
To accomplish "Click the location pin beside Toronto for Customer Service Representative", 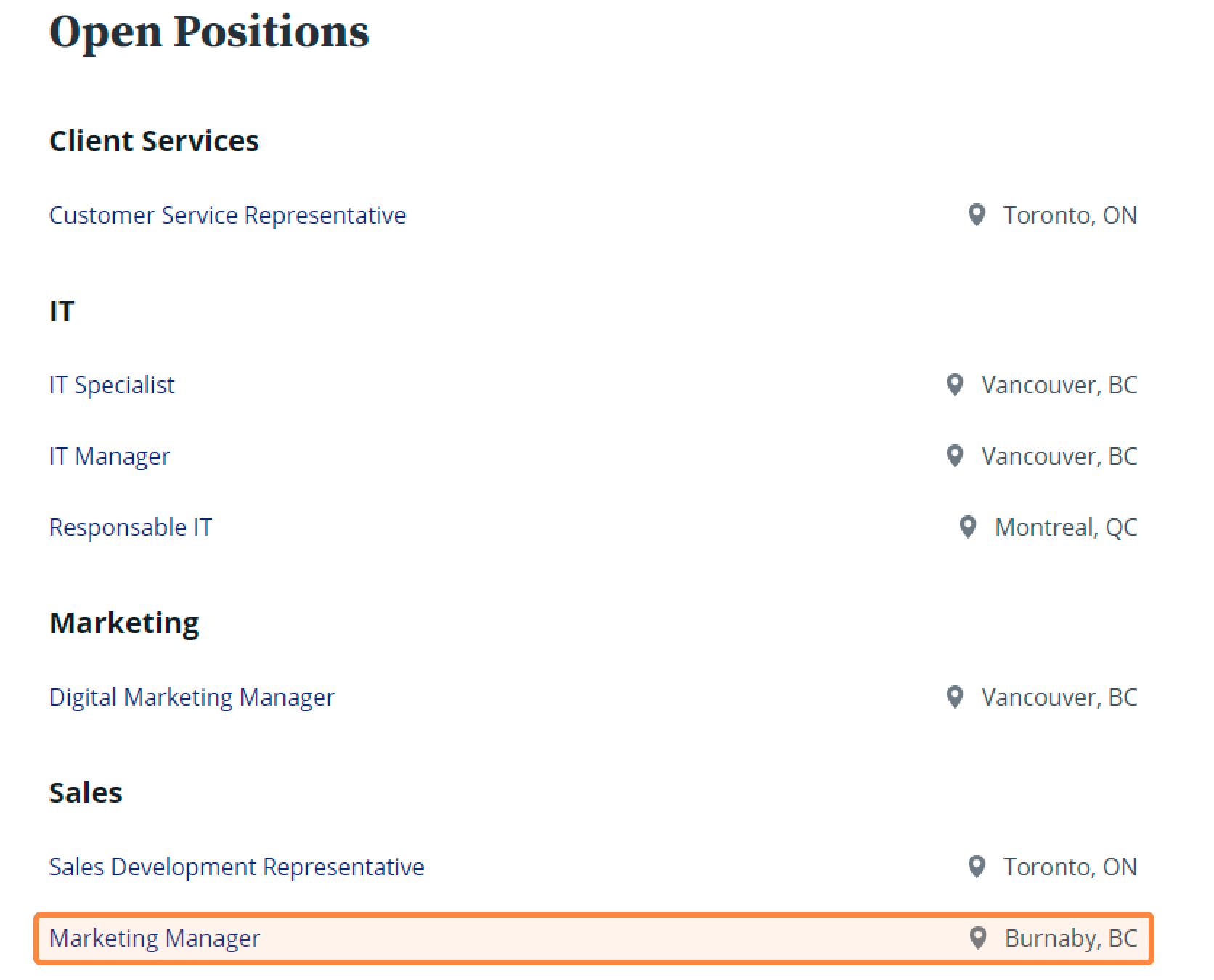I will (x=977, y=215).
